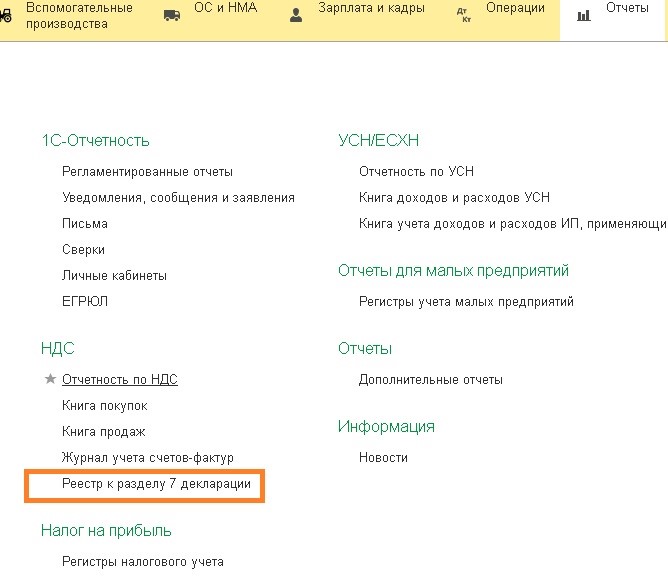Image resolution: width=668 pixels, height=579 pixels.
Task: Toggle the favorite star next to Отчетность по НДС
Action: (x=50, y=378)
